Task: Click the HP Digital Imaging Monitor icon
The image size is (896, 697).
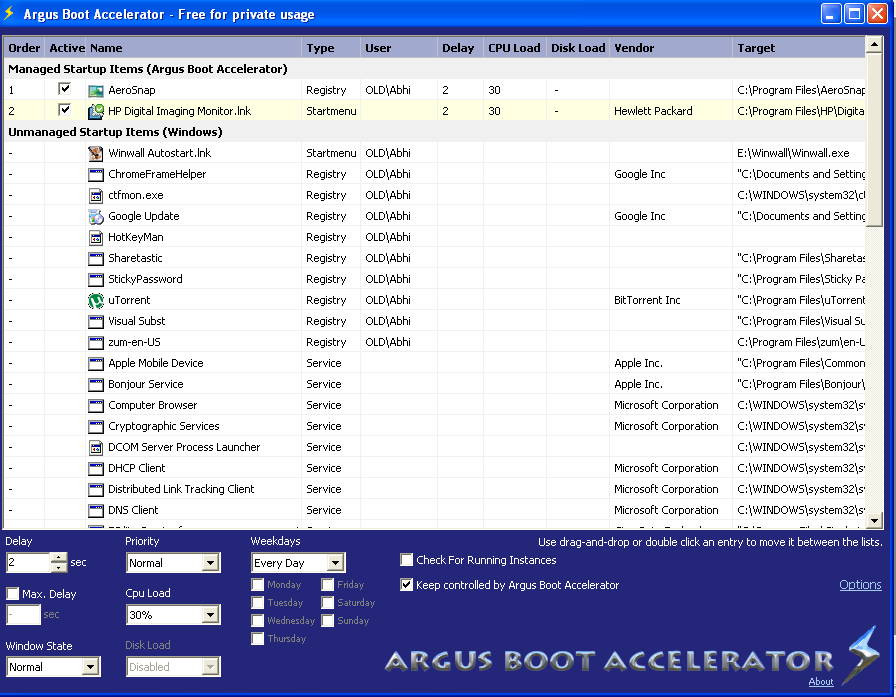Action: (x=96, y=111)
